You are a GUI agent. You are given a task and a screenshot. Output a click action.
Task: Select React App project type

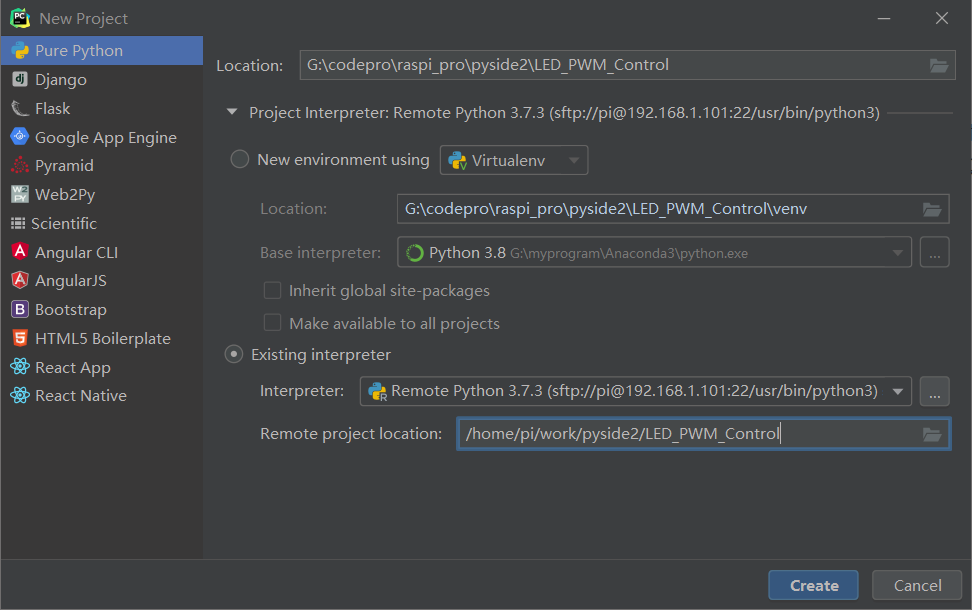(102, 367)
